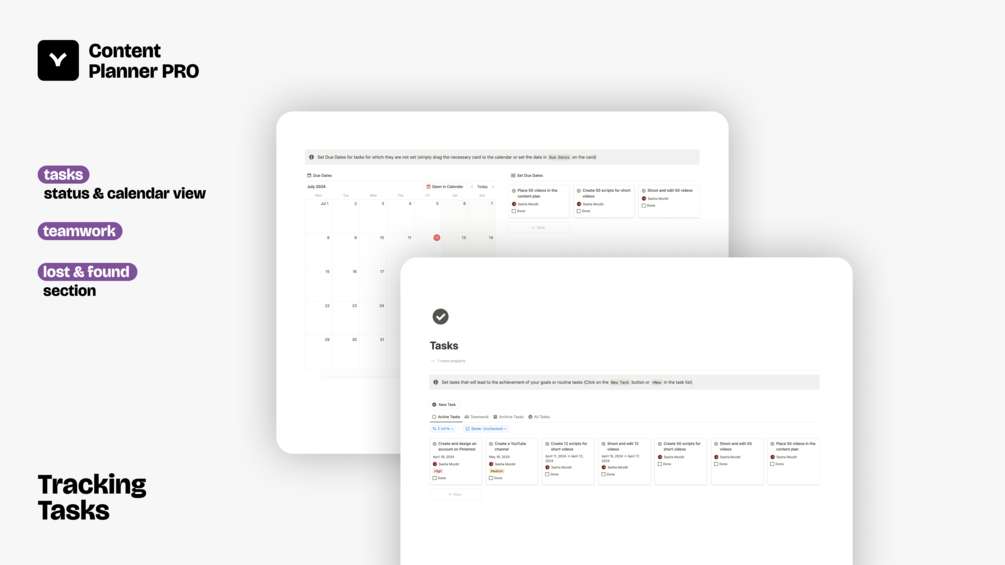Click assignee avatar on 'Create a YouTube channel' card
This screenshot has height=565, width=1005.
[491, 464]
